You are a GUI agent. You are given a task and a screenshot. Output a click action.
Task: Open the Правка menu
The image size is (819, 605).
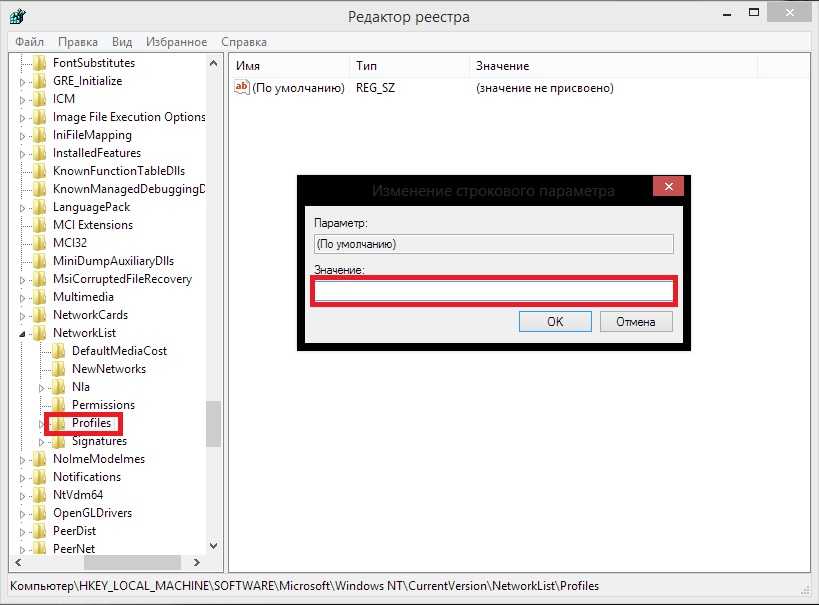click(x=78, y=42)
